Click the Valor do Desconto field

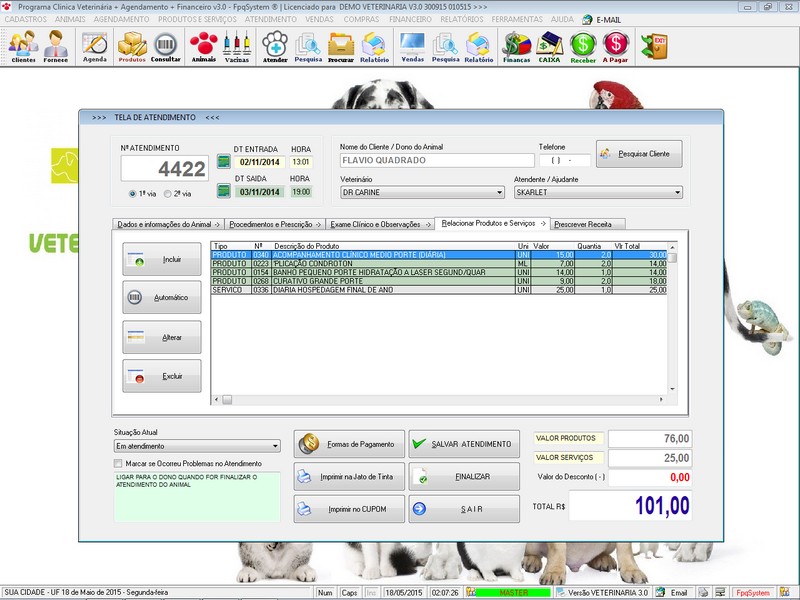tap(650, 478)
